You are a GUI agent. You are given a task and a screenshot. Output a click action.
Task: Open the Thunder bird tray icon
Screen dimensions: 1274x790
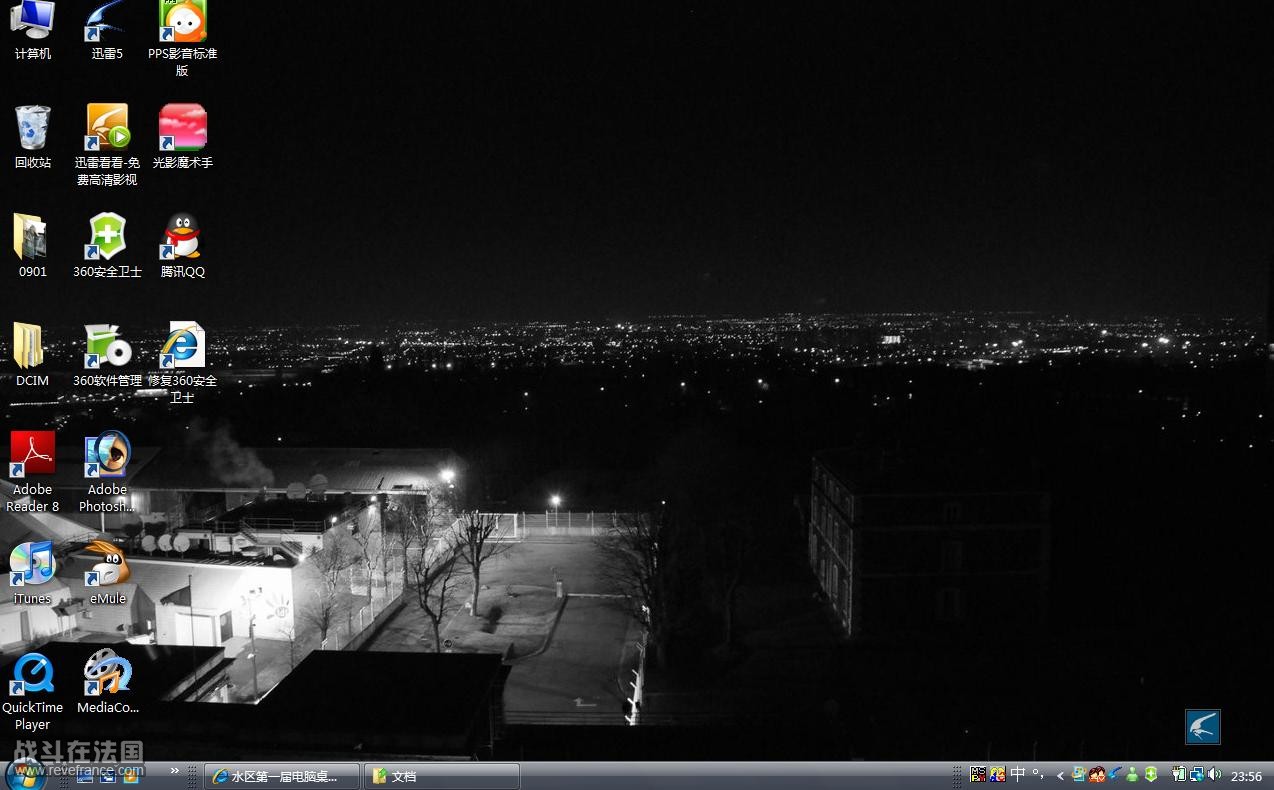point(1114,774)
